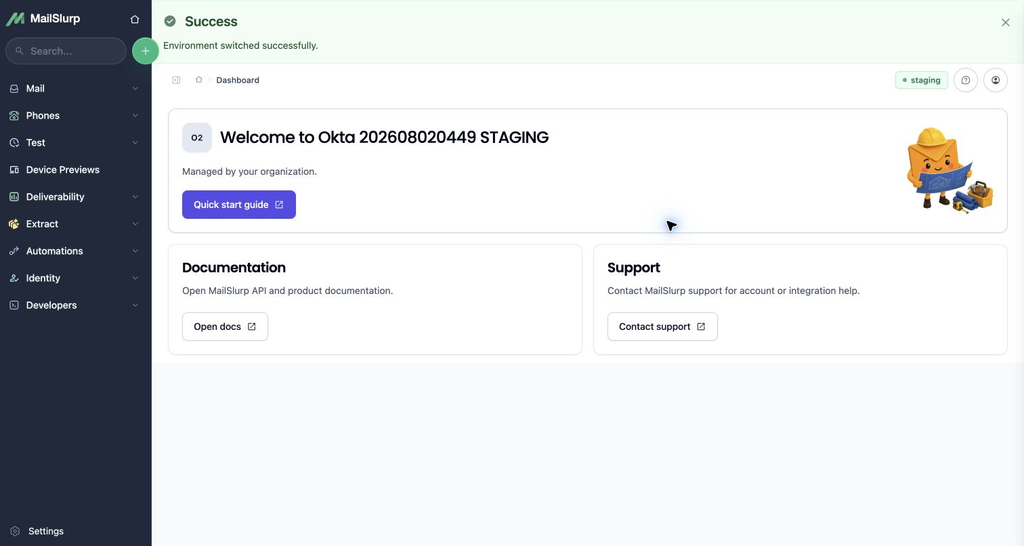This screenshot has height=546, width=1024.
Task: Click the breadcrumb home icon
Action: 199,80
